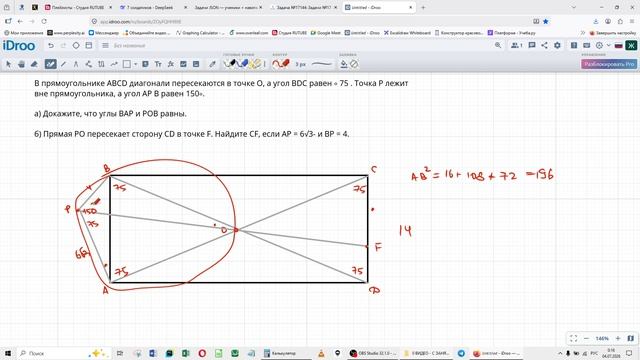
Task: Bookmark this page with the star
Action: [x=546, y=21]
